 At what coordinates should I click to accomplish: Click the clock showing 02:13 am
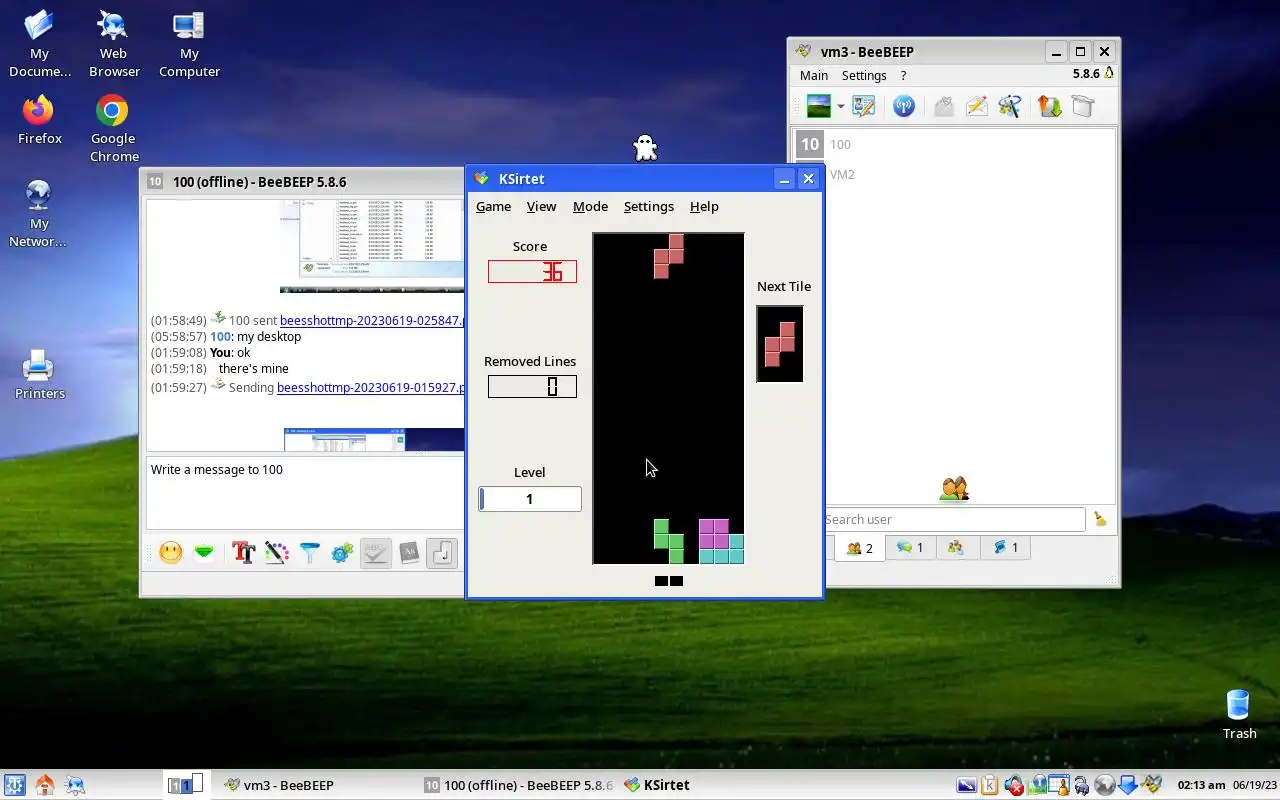point(1202,785)
